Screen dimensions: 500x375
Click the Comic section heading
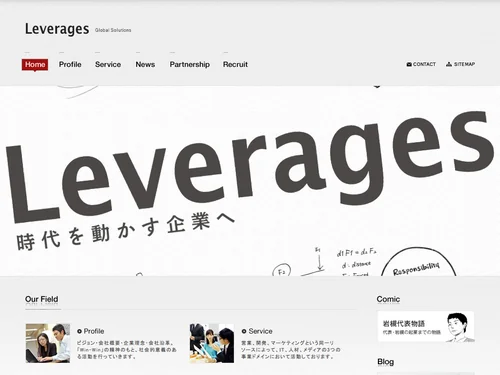[388, 299]
